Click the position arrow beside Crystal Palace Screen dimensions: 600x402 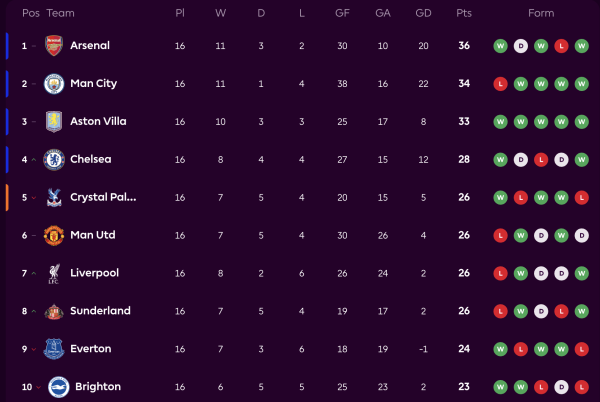coord(35,198)
